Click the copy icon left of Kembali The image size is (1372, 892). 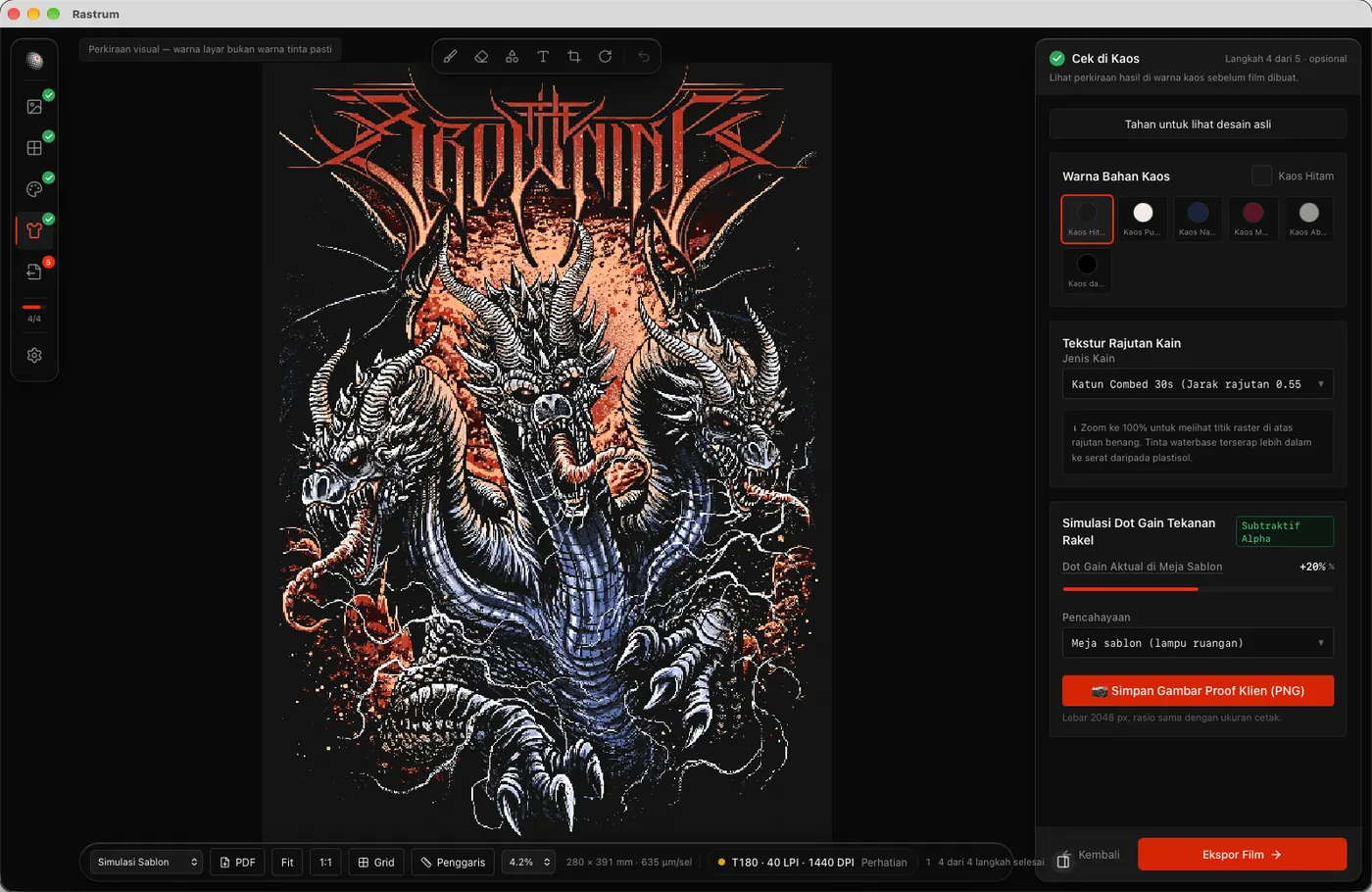tap(1063, 861)
